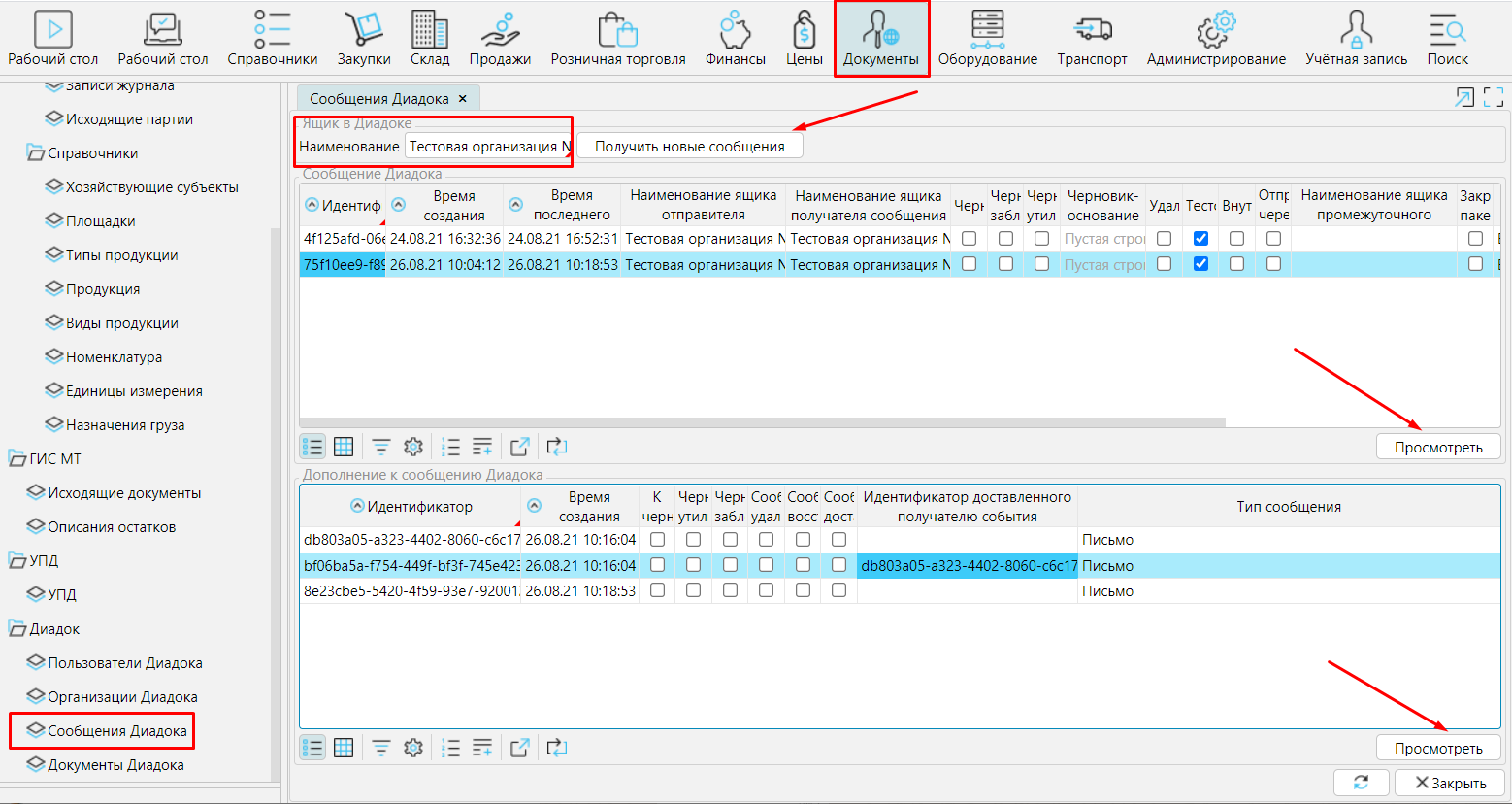Open Документы Диадока in the sidebar
The image size is (1512, 804).
[x=115, y=765]
